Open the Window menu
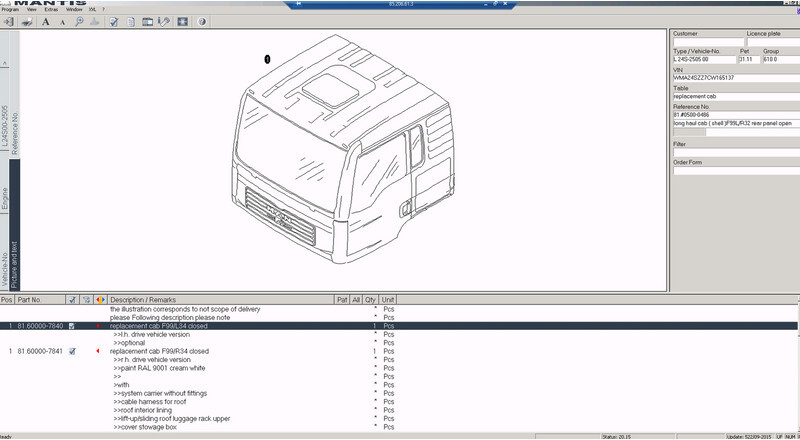800x440 pixels. coord(74,9)
